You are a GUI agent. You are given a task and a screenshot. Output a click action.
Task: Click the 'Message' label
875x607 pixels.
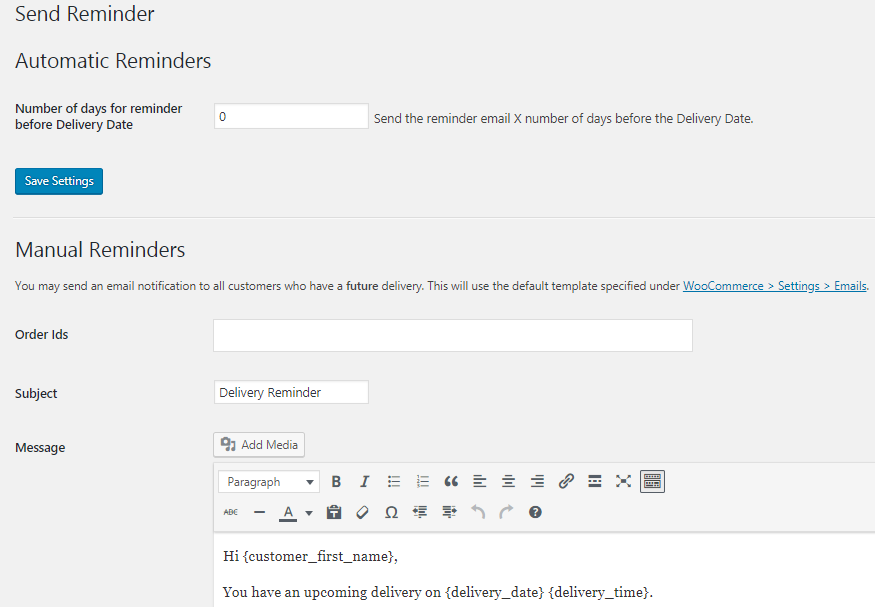tap(40, 447)
